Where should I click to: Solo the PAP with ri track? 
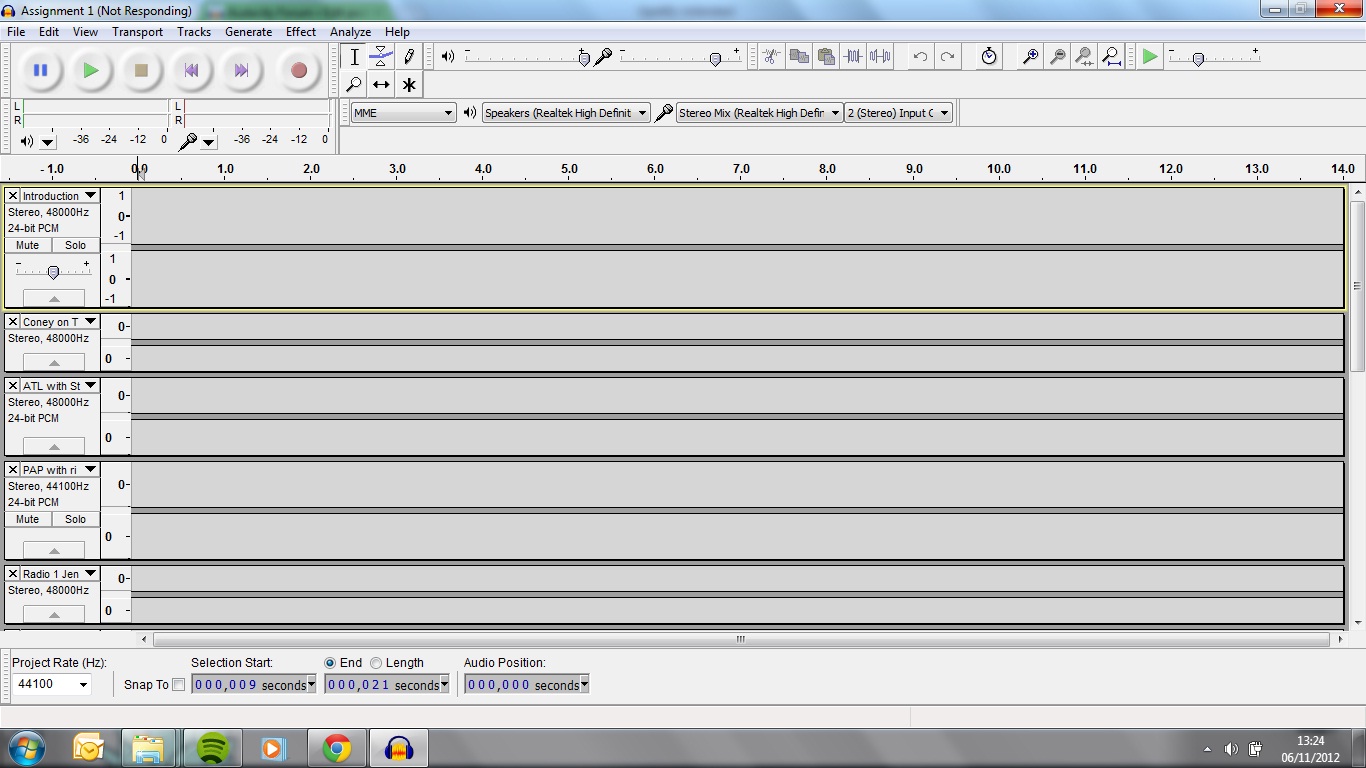click(x=75, y=519)
